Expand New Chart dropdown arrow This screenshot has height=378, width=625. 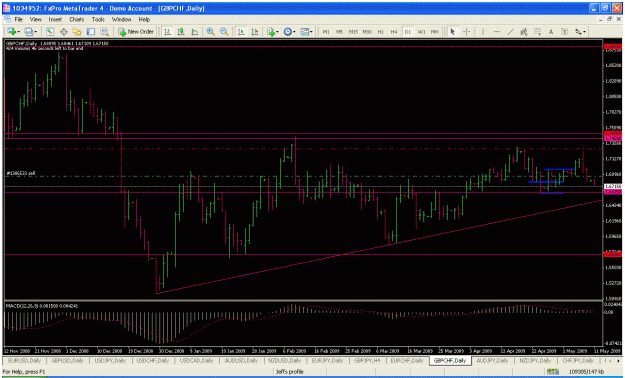(18, 32)
